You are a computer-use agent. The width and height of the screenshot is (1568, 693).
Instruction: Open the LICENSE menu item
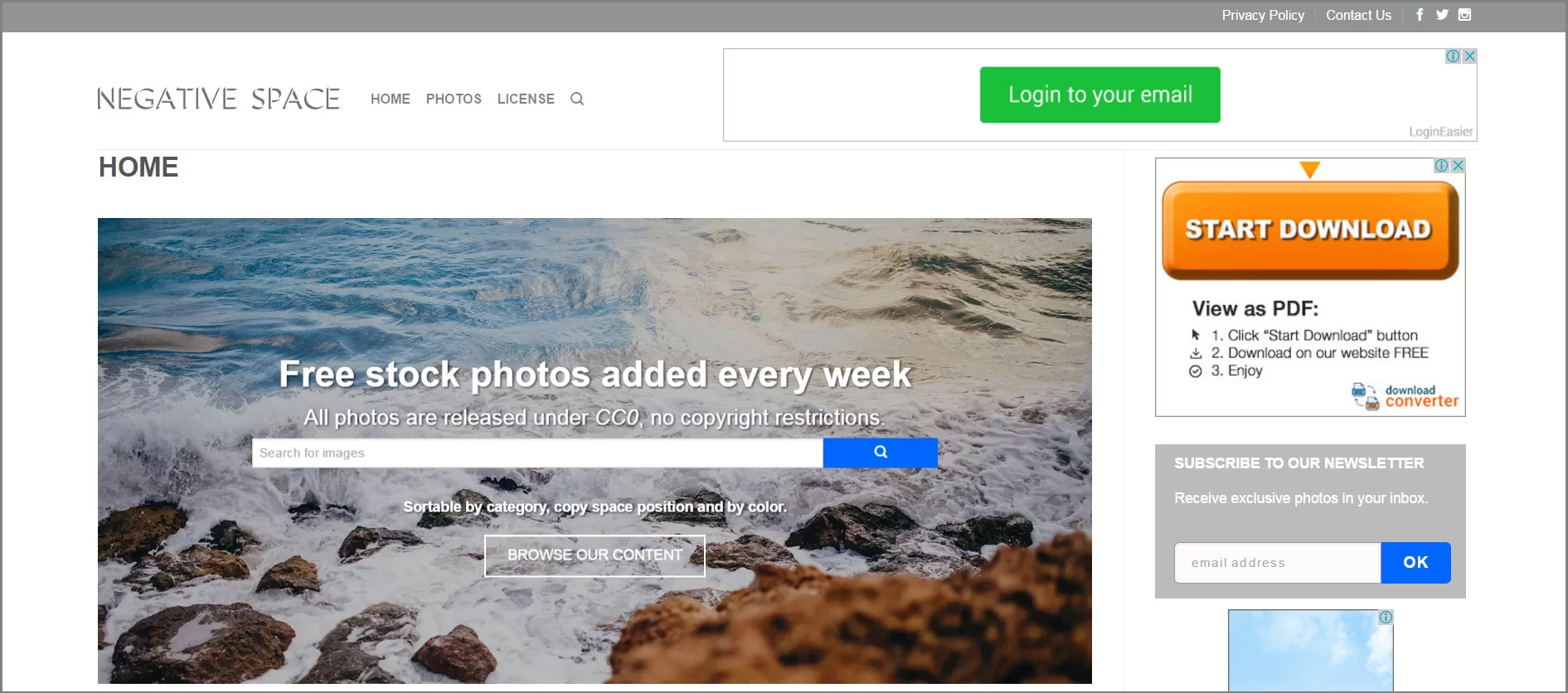[x=526, y=99]
